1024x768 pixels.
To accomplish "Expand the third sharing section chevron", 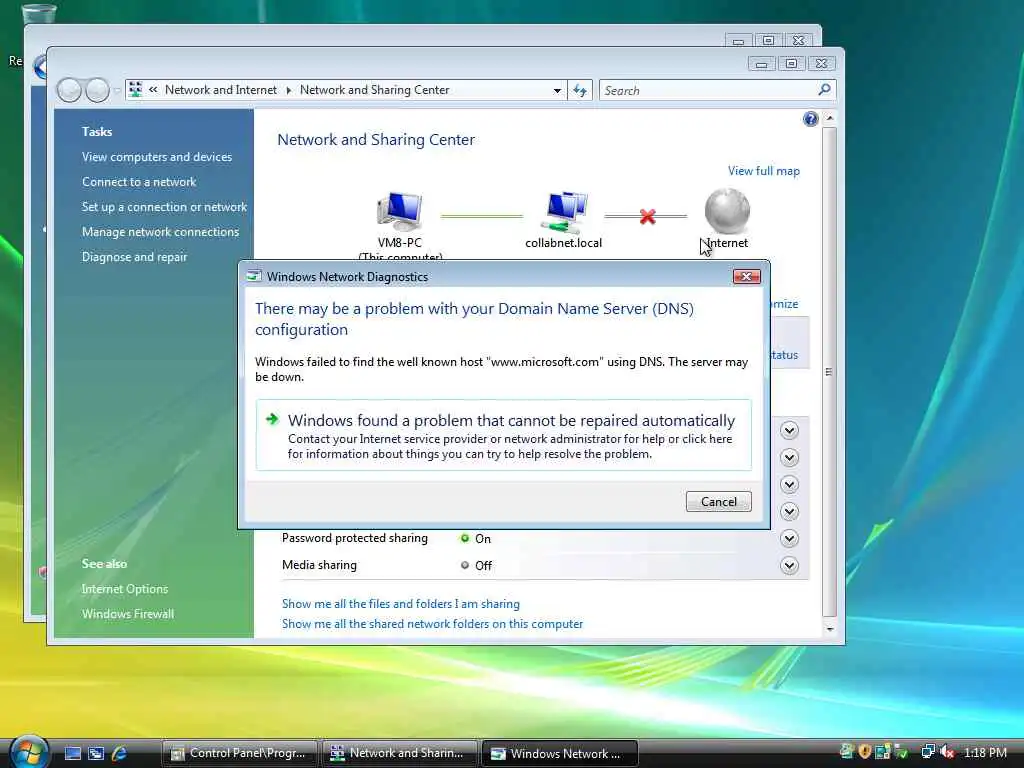I will (790, 484).
